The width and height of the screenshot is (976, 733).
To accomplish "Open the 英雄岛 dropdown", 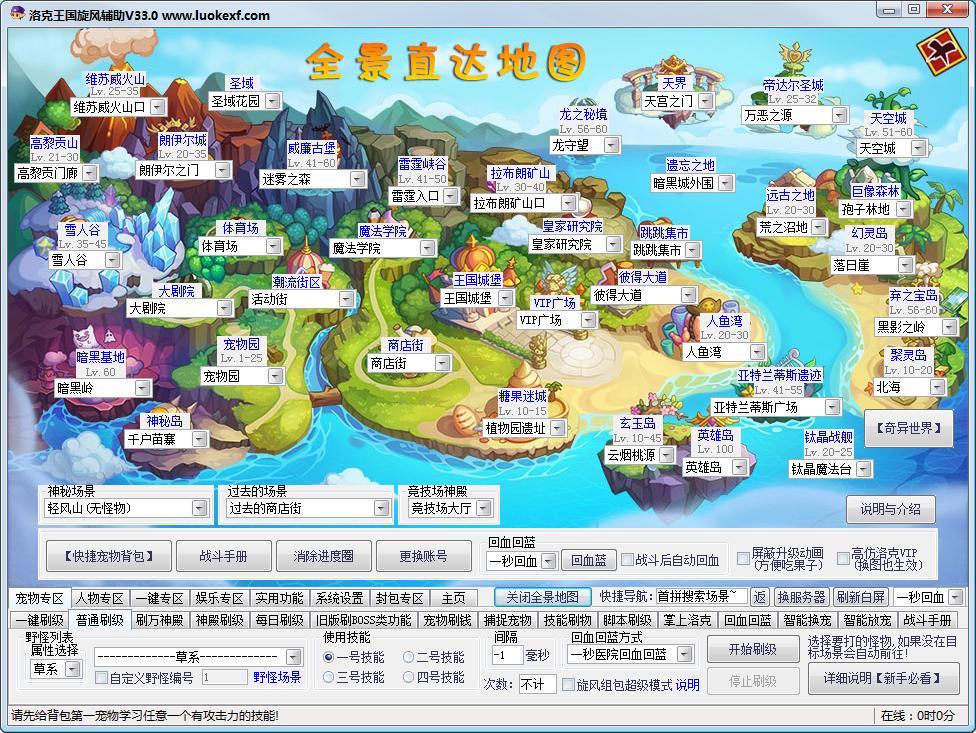I will [739, 467].
